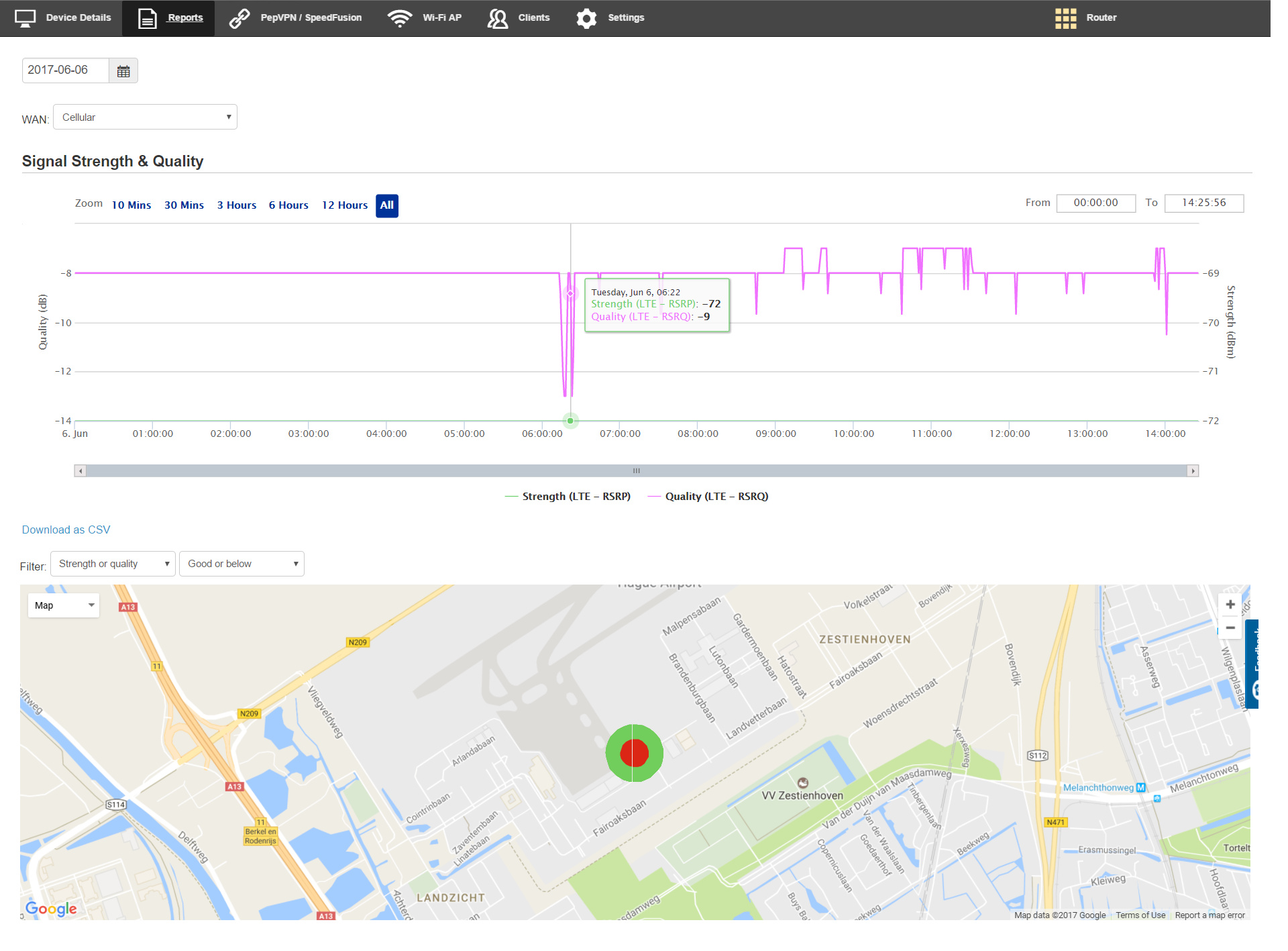Viewport: 1288px width, 951px height.
Task: Click the Google logo on the map
Action: tap(51, 909)
